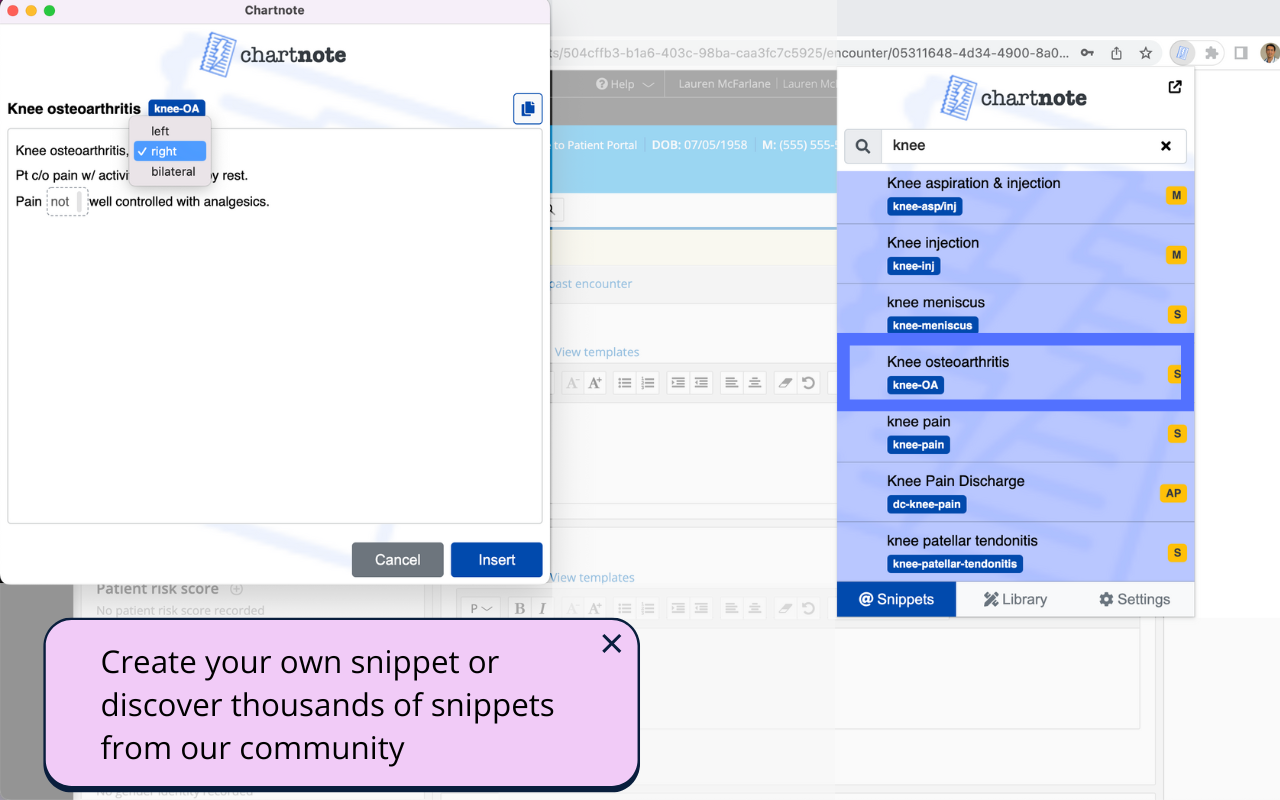Click the Cancel button
This screenshot has height=800, width=1280.
pos(398,560)
